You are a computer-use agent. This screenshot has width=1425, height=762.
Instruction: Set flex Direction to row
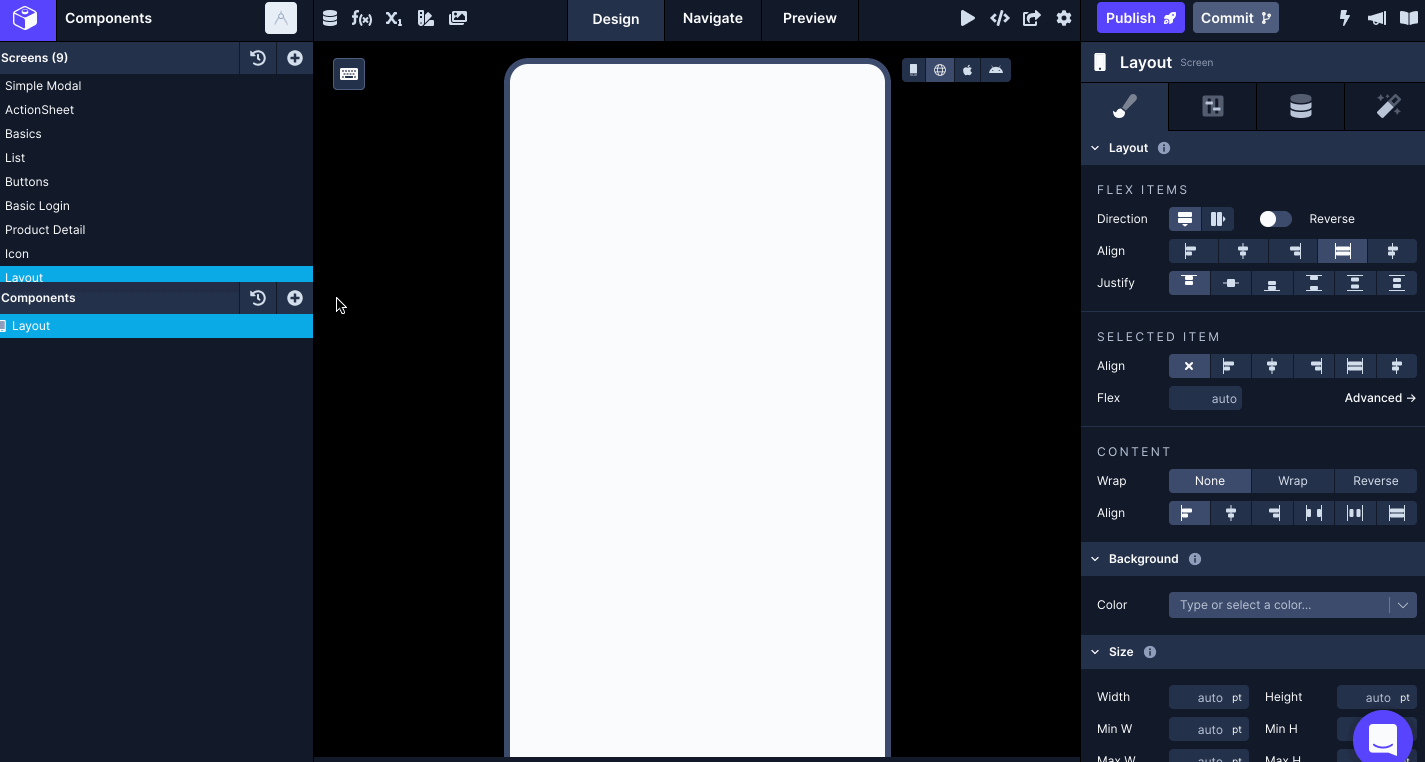pyautogui.click(x=1218, y=219)
